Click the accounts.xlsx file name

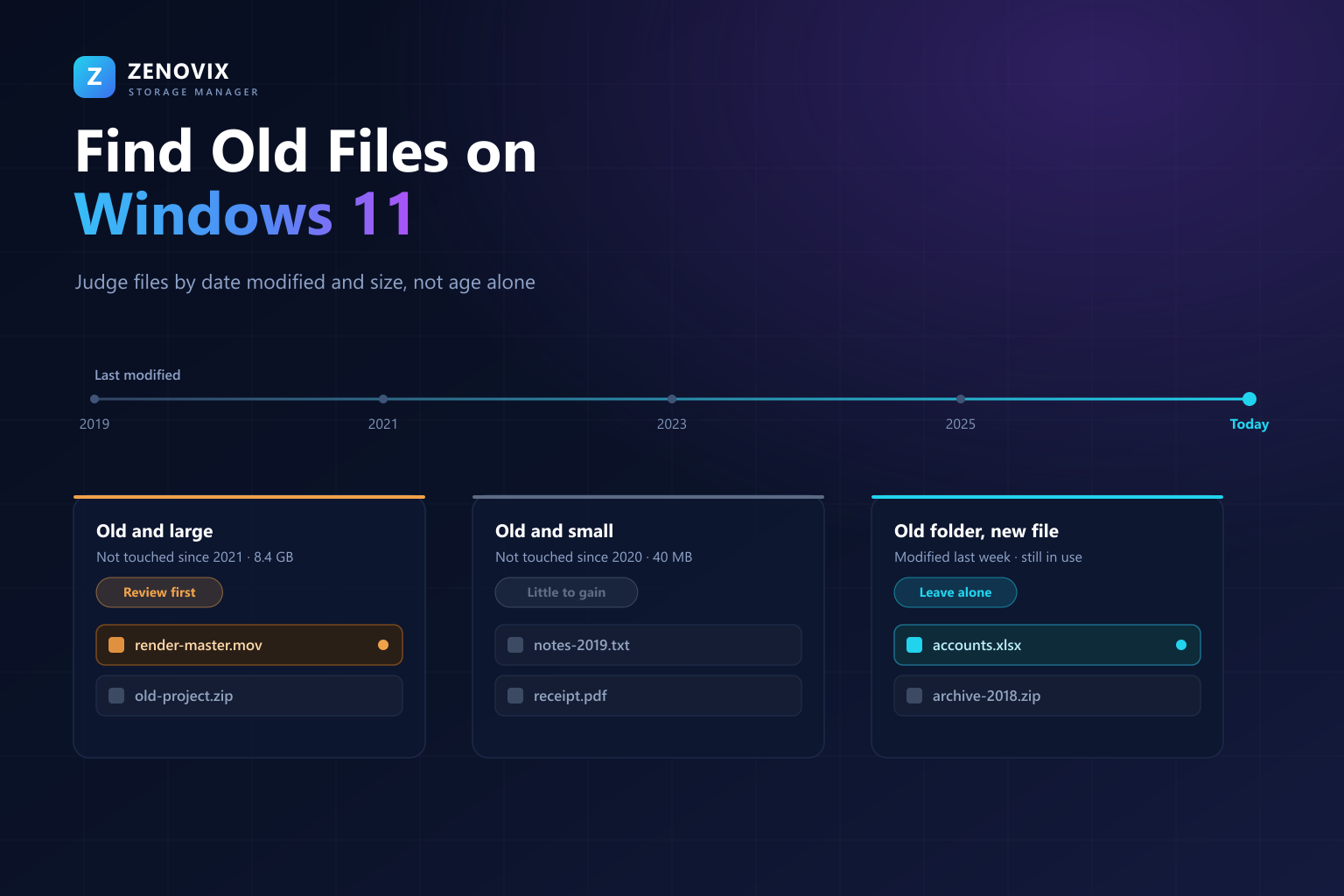click(x=977, y=645)
